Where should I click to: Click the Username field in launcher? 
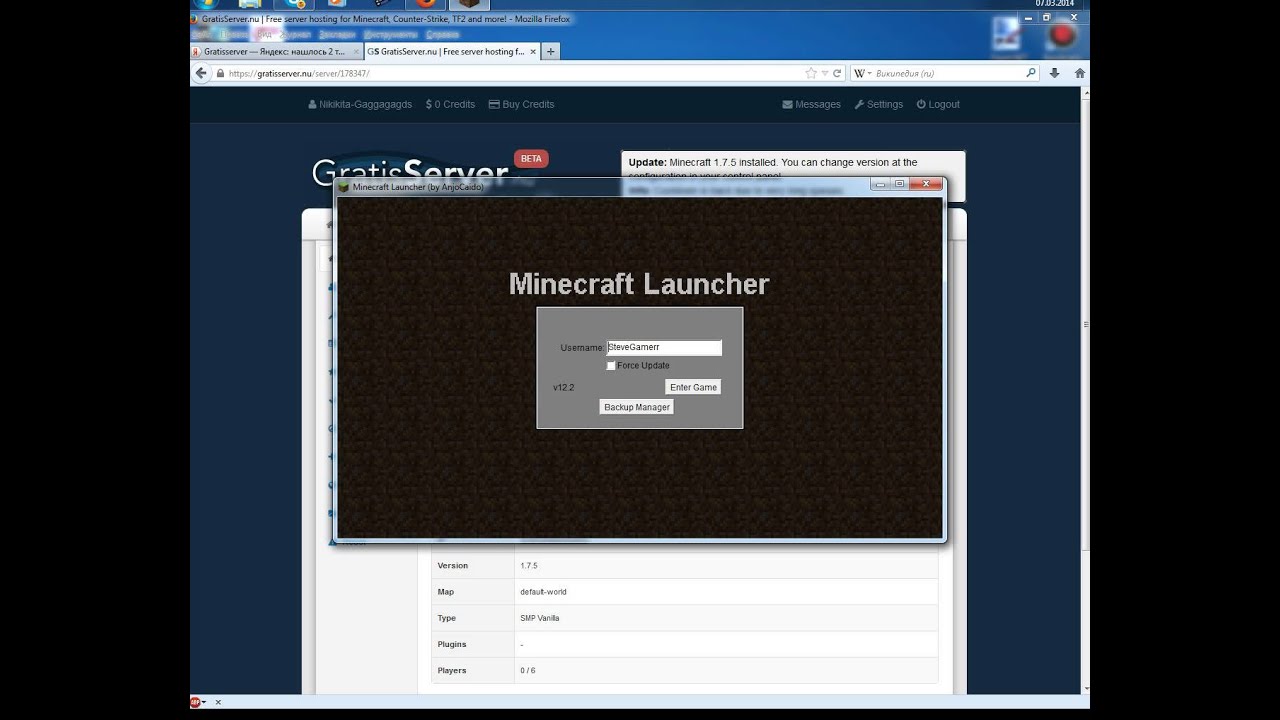click(x=664, y=348)
